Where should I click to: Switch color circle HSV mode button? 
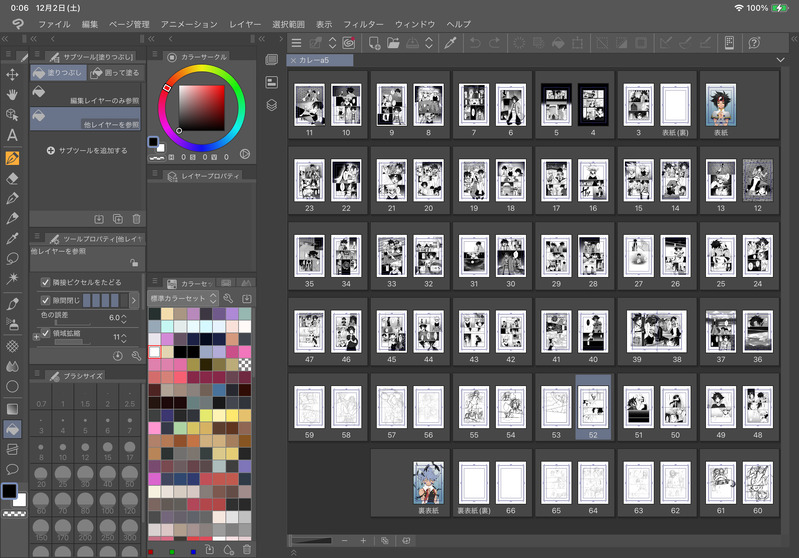point(245,154)
